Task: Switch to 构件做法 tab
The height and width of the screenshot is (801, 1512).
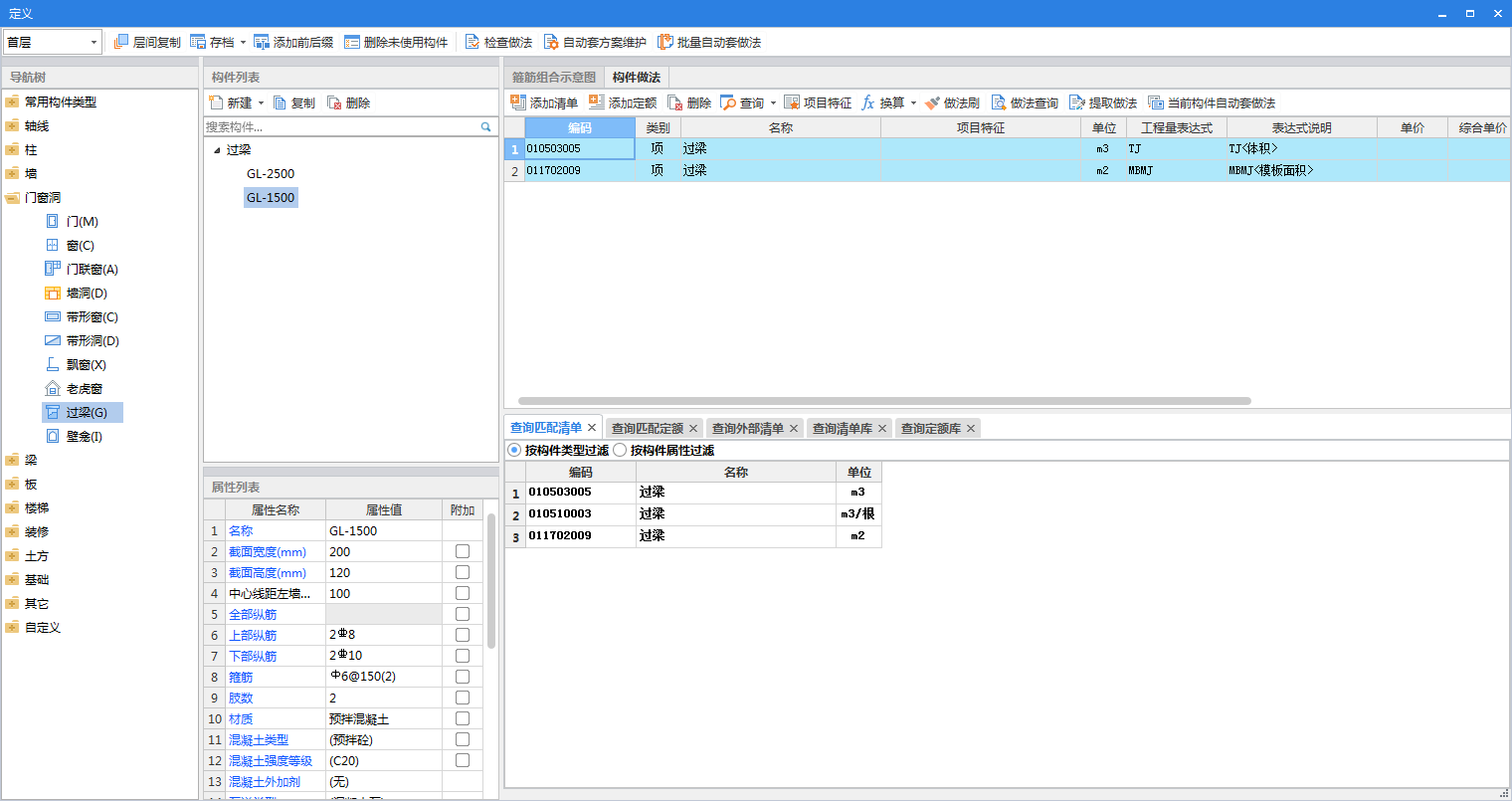Action: (x=637, y=78)
